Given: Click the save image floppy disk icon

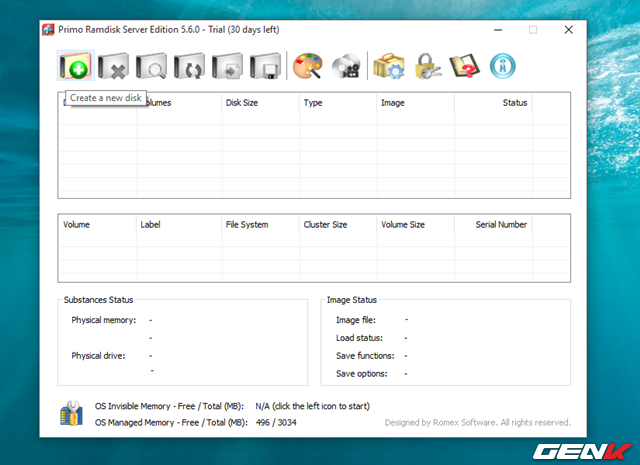Looking at the screenshot, I should 265,66.
